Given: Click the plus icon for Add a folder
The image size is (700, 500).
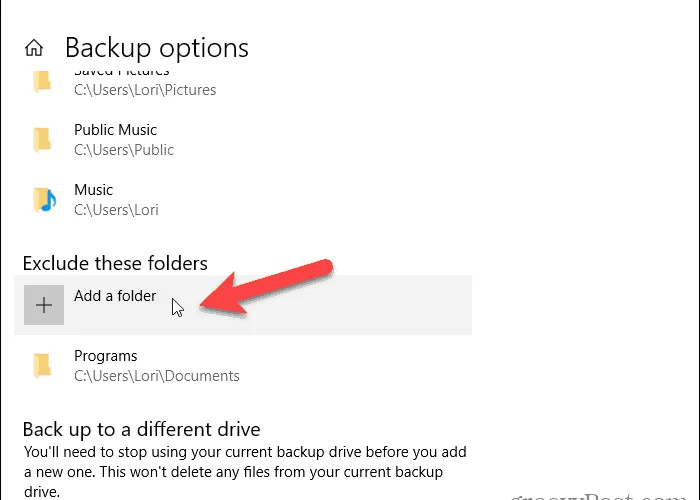Looking at the screenshot, I should 44,305.
